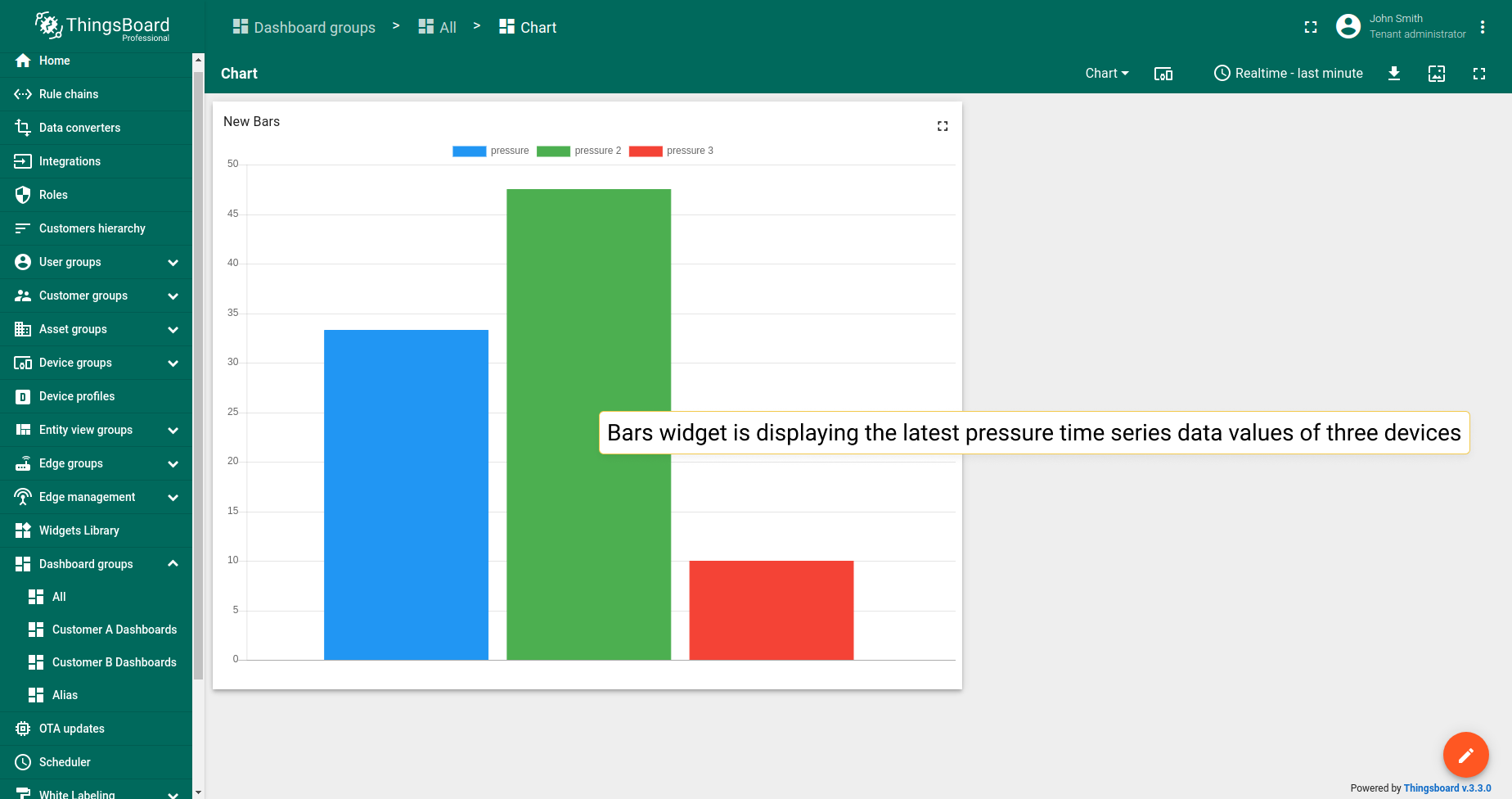Click the orange edit pencil button
This screenshot has height=799, width=1512.
[x=1465, y=754]
